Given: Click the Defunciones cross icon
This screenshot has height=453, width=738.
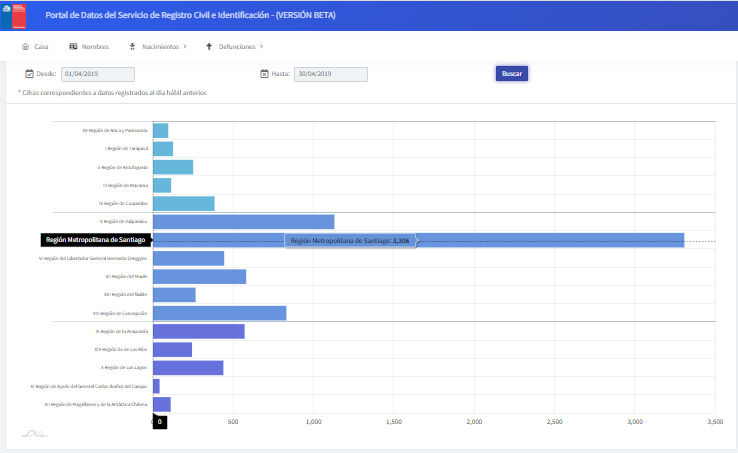Looking at the screenshot, I should (209, 47).
